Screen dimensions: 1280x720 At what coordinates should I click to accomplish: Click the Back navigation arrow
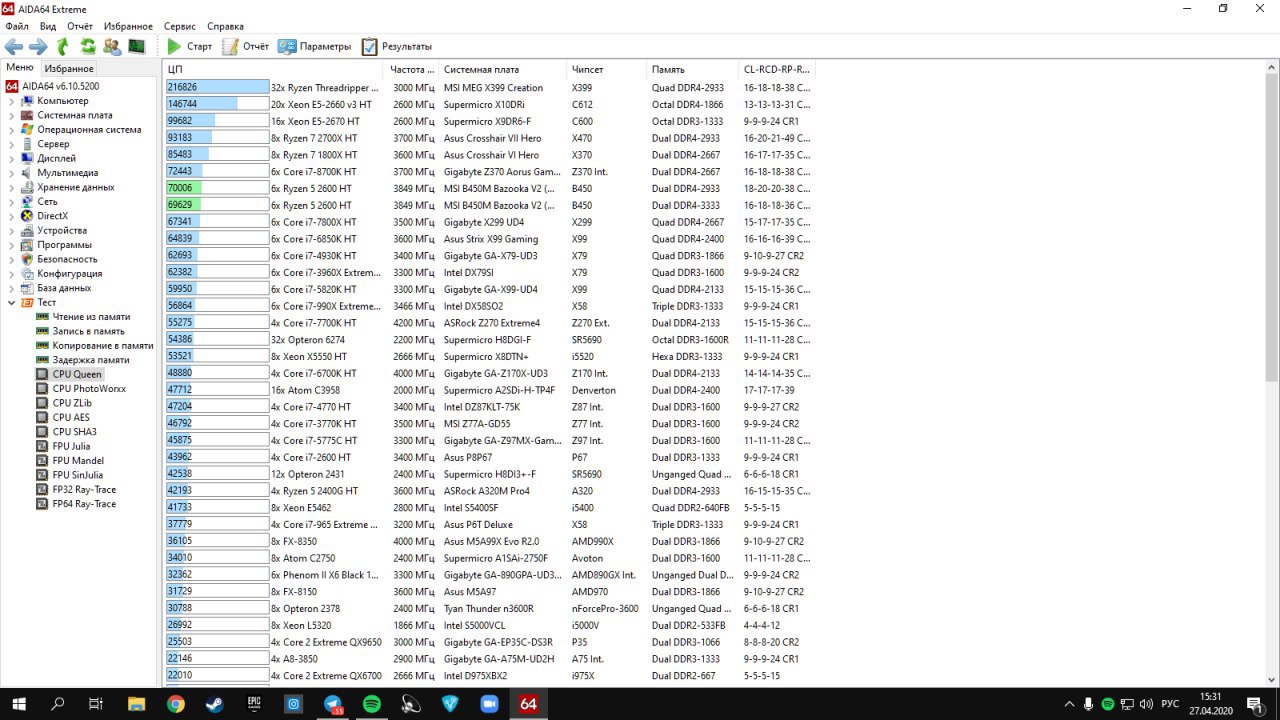(x=14, y=46)
